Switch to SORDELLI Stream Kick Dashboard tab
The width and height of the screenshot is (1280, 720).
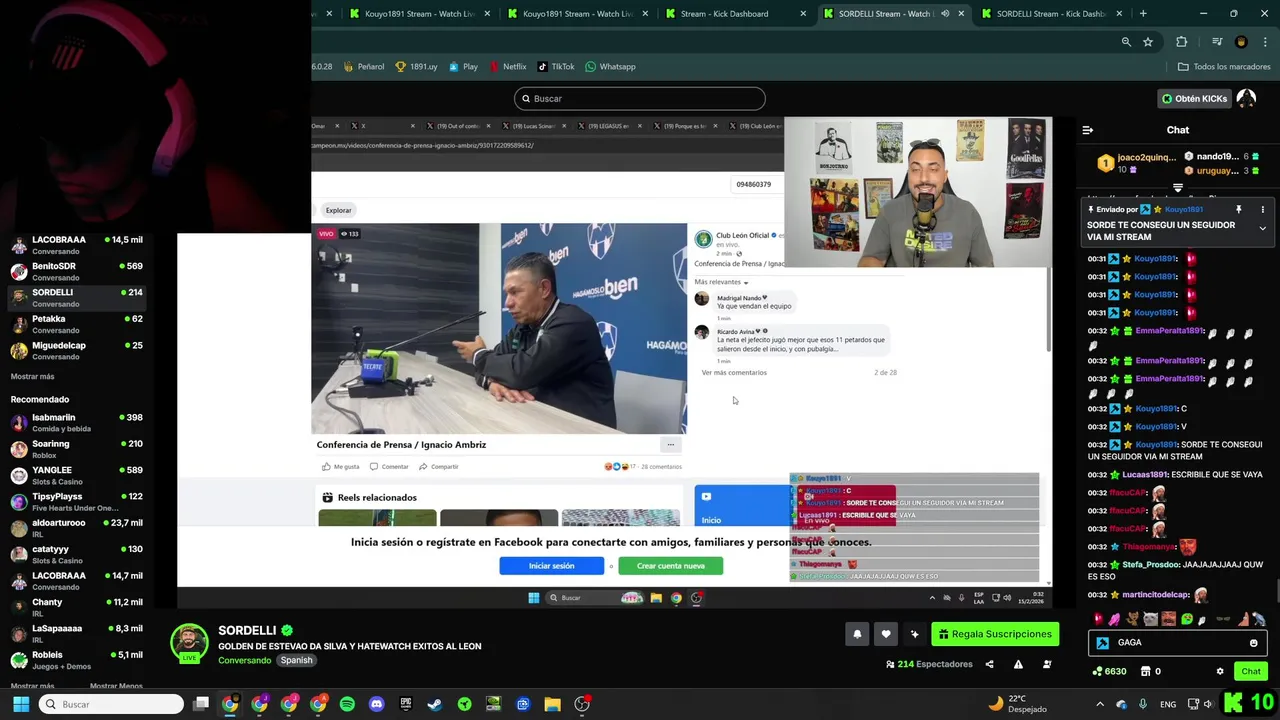click(x=1052, y=14)
